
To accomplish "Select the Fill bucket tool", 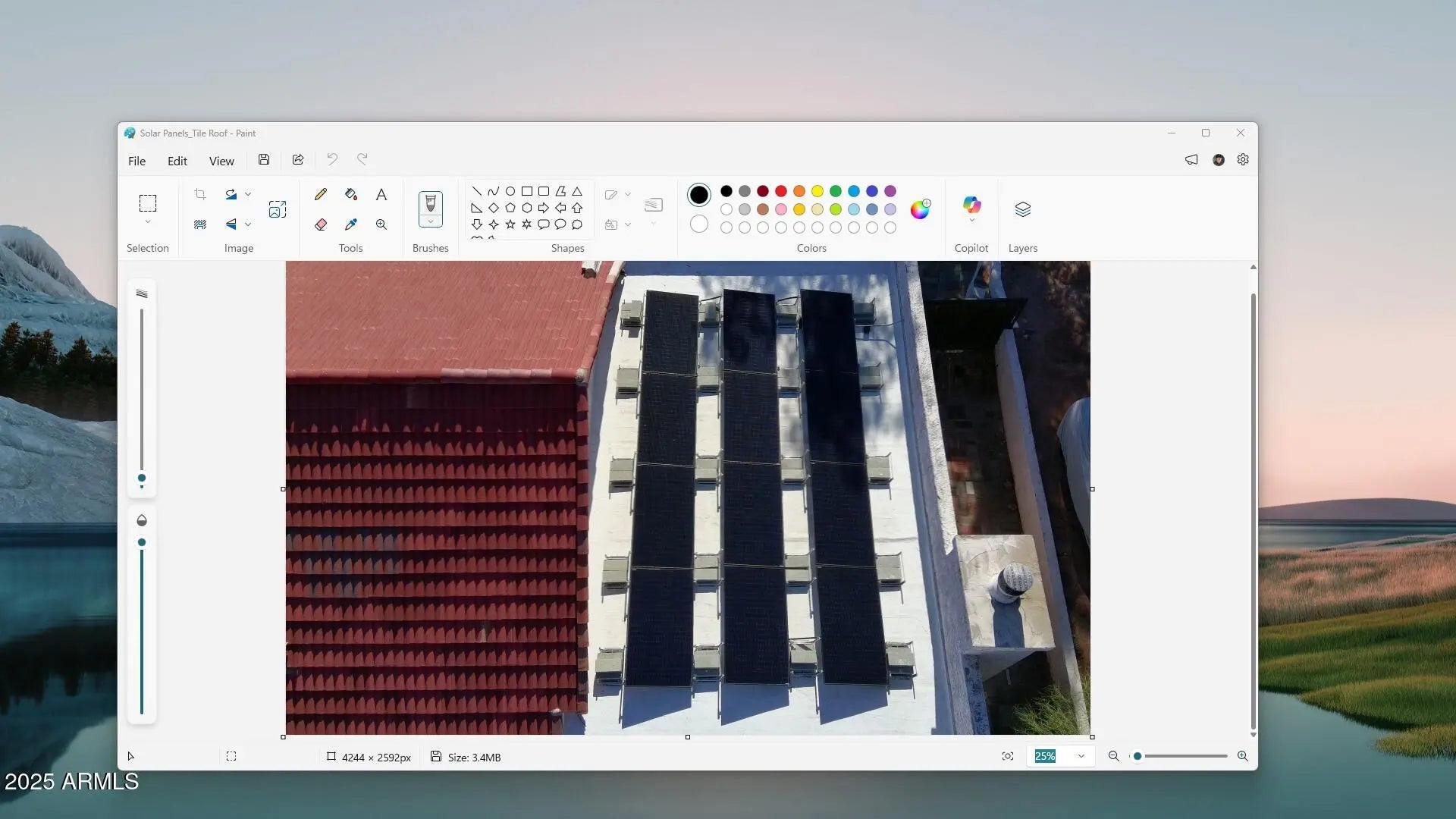I will [x=350, y=194].
